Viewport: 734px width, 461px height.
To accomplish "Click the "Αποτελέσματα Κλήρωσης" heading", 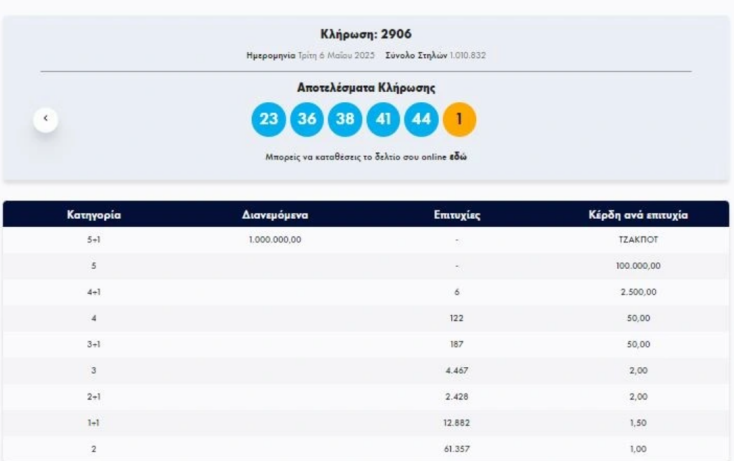I will coord(365,88).
